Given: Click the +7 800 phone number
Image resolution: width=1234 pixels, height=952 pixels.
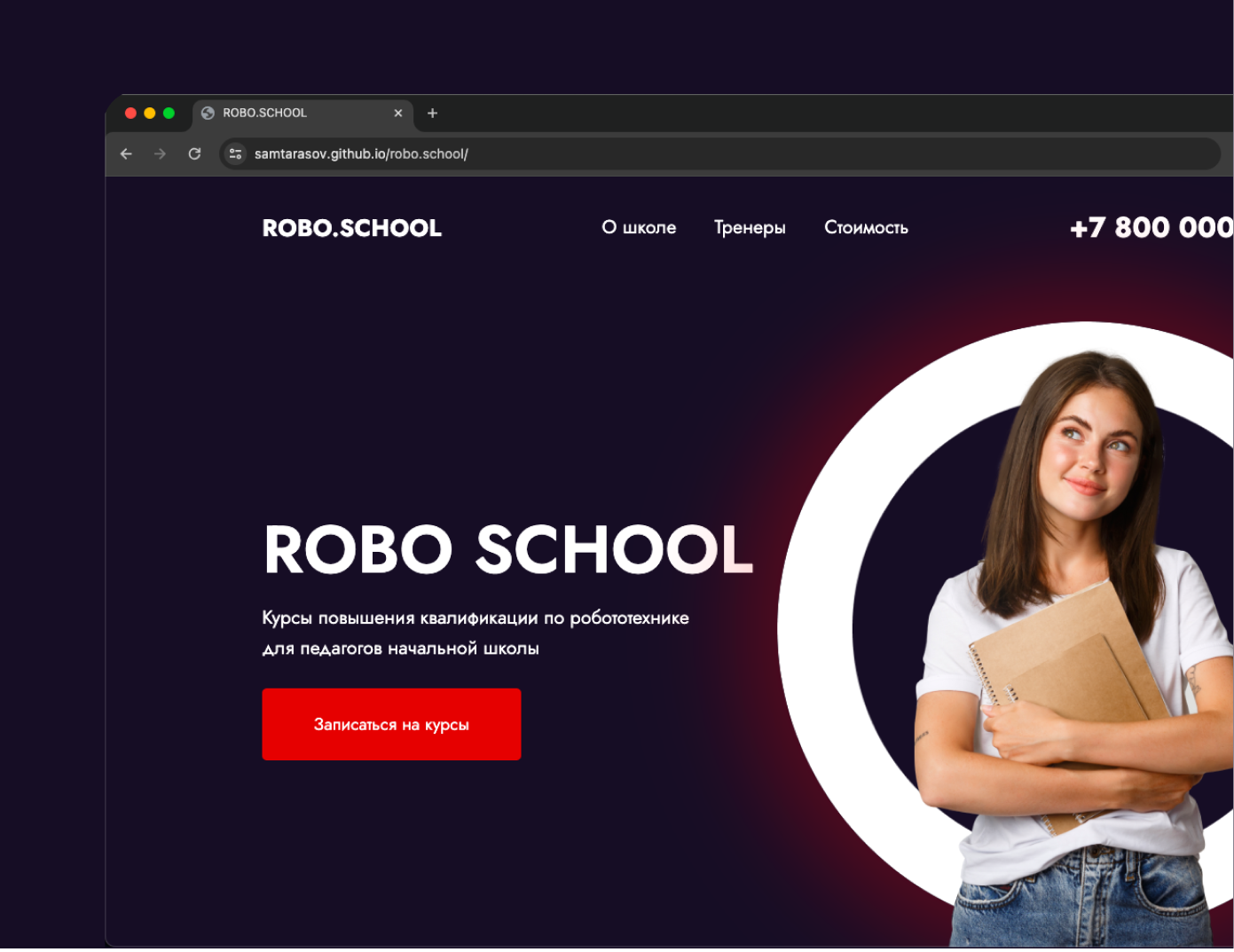Looking at the screenshot, I should click(1151, 228).
